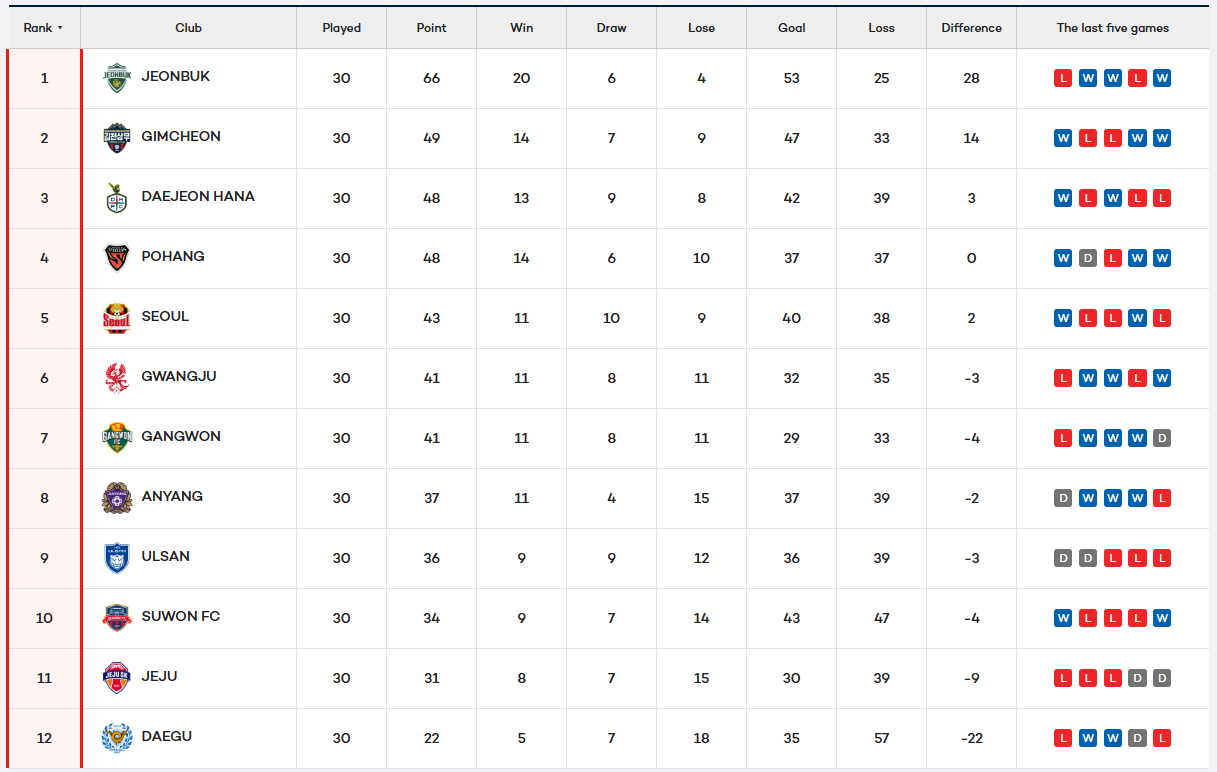Open the GANGWON club name link
The width and height of the screenshot is (1217, 772).
coord(181,436)
